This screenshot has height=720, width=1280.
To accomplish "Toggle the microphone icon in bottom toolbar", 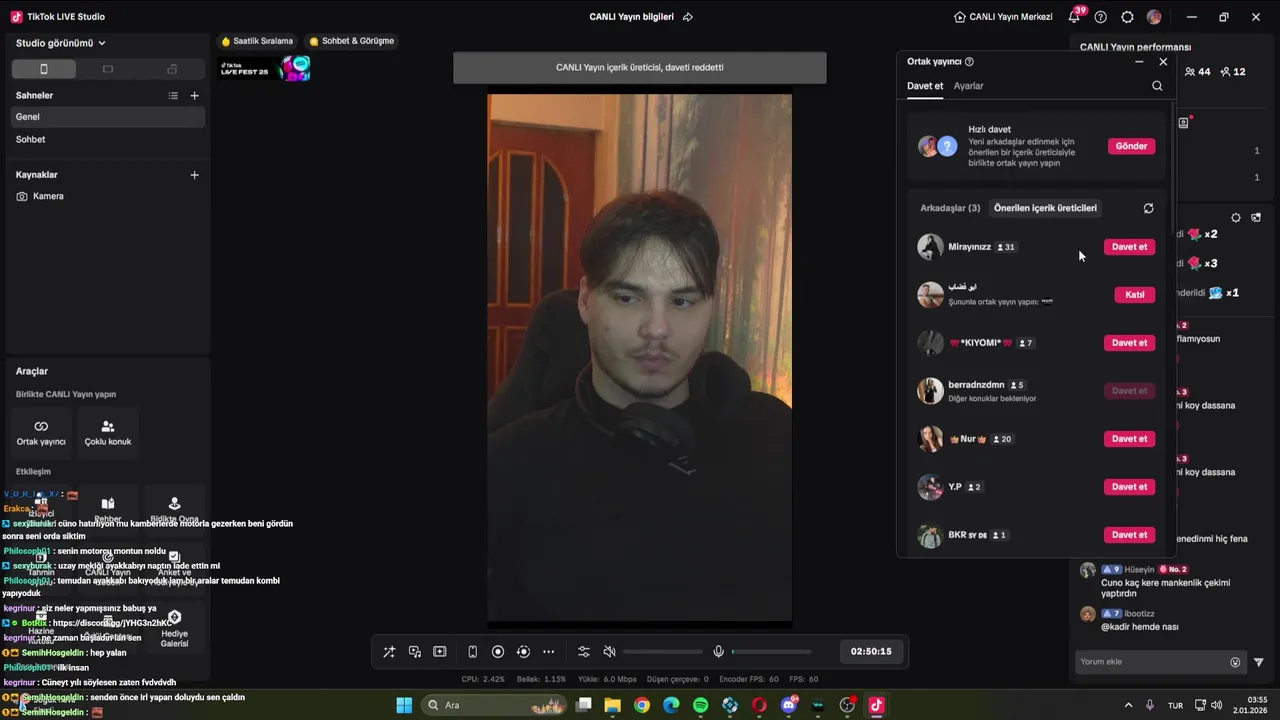I will pyautogui.click(x=718, y=652).
